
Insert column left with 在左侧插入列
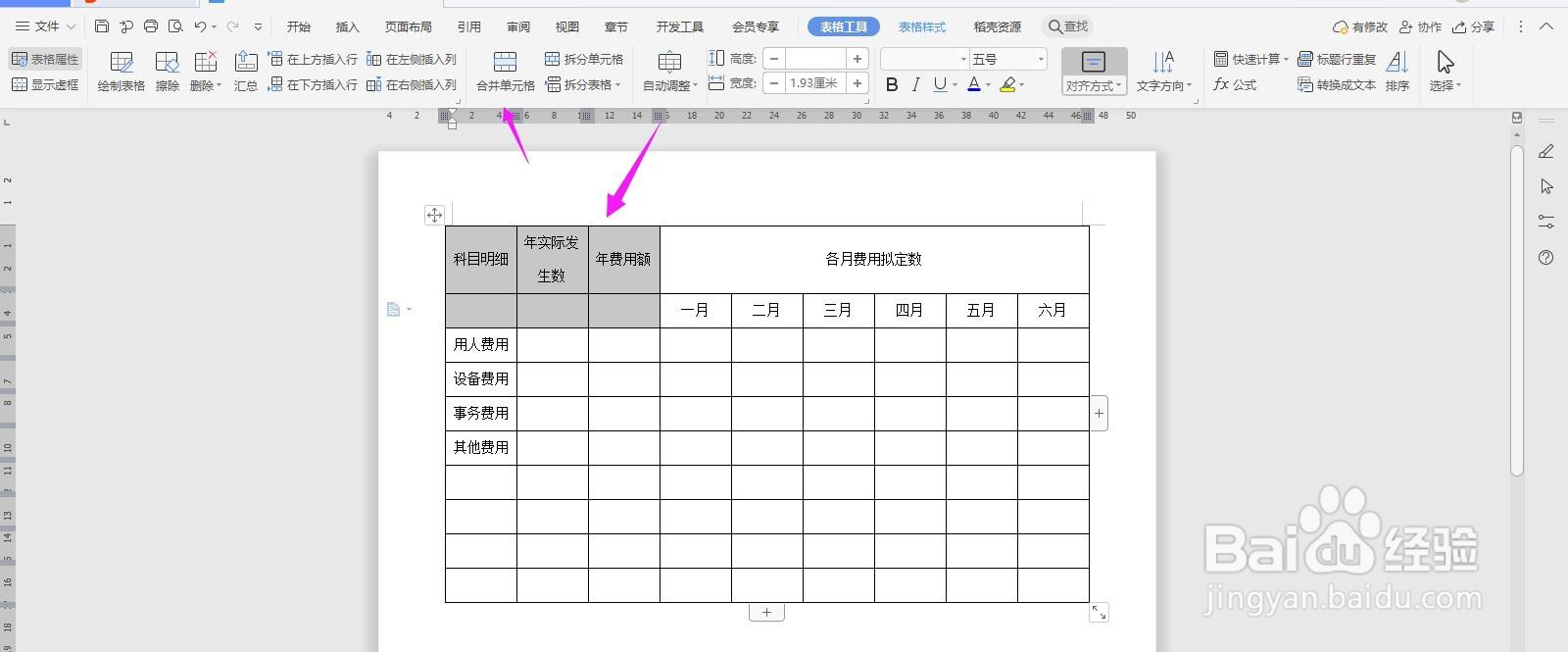click(412, 59)
